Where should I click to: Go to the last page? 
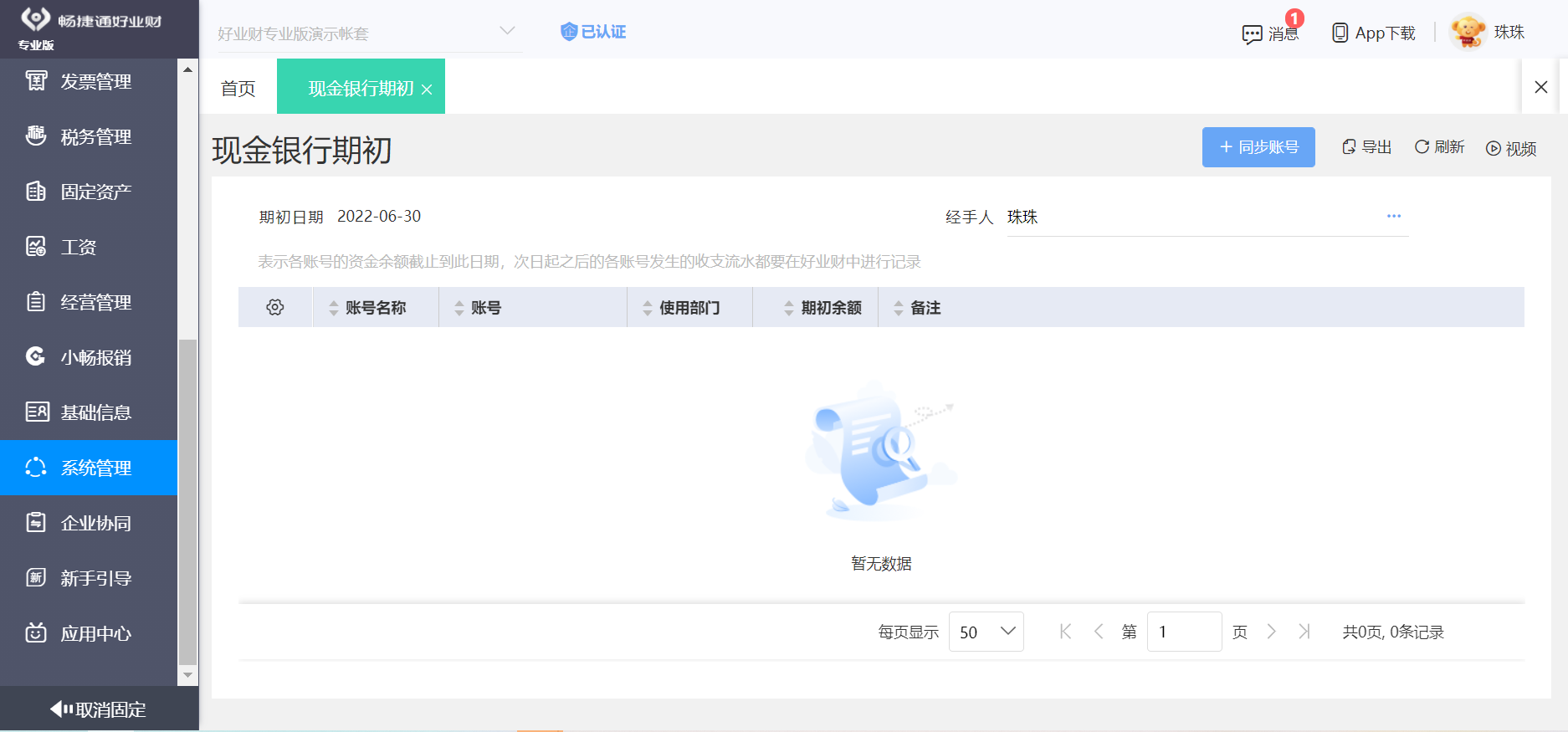[1304, 632]
